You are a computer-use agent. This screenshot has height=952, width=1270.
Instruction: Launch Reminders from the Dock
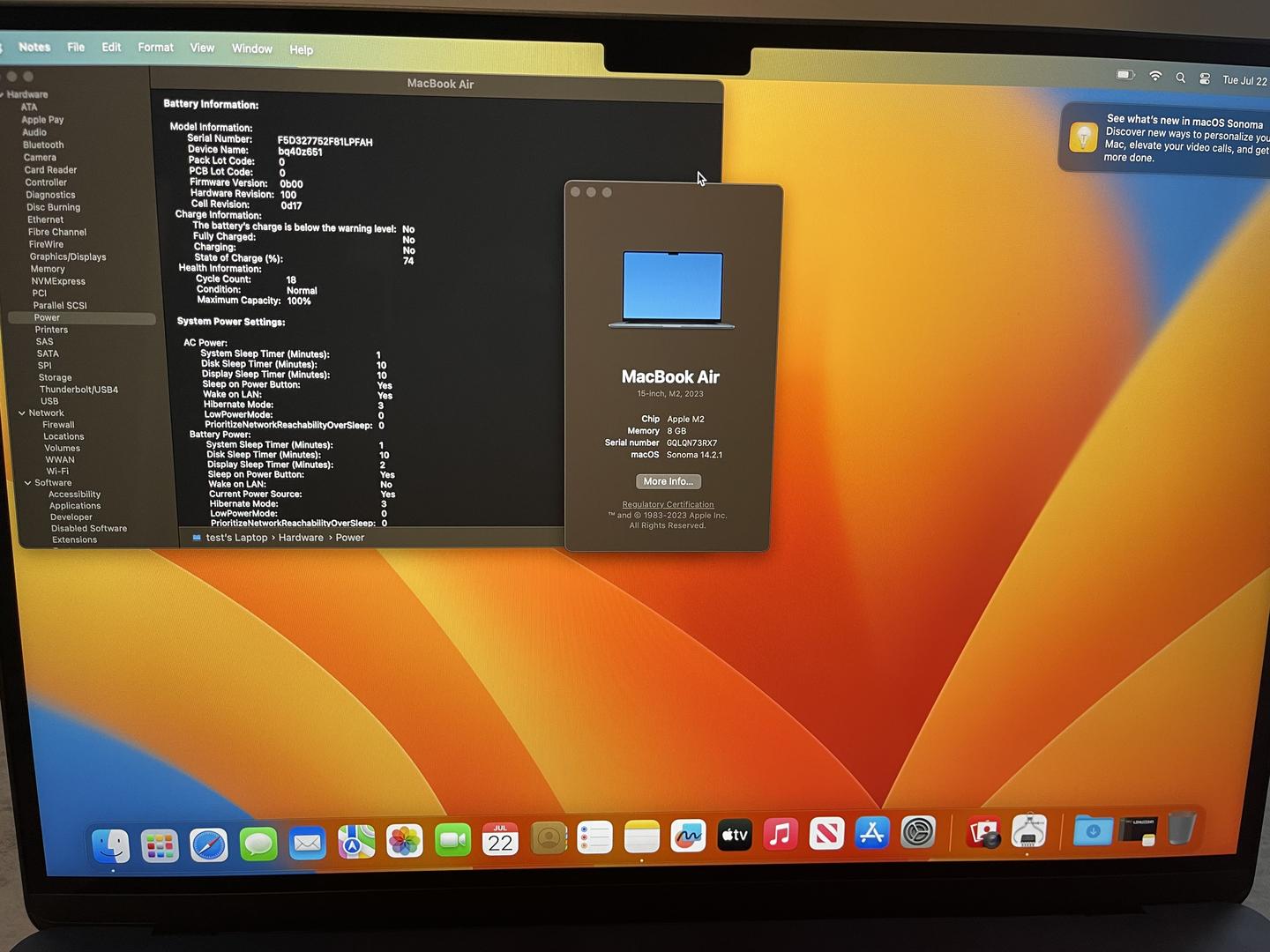pos(594,837)
